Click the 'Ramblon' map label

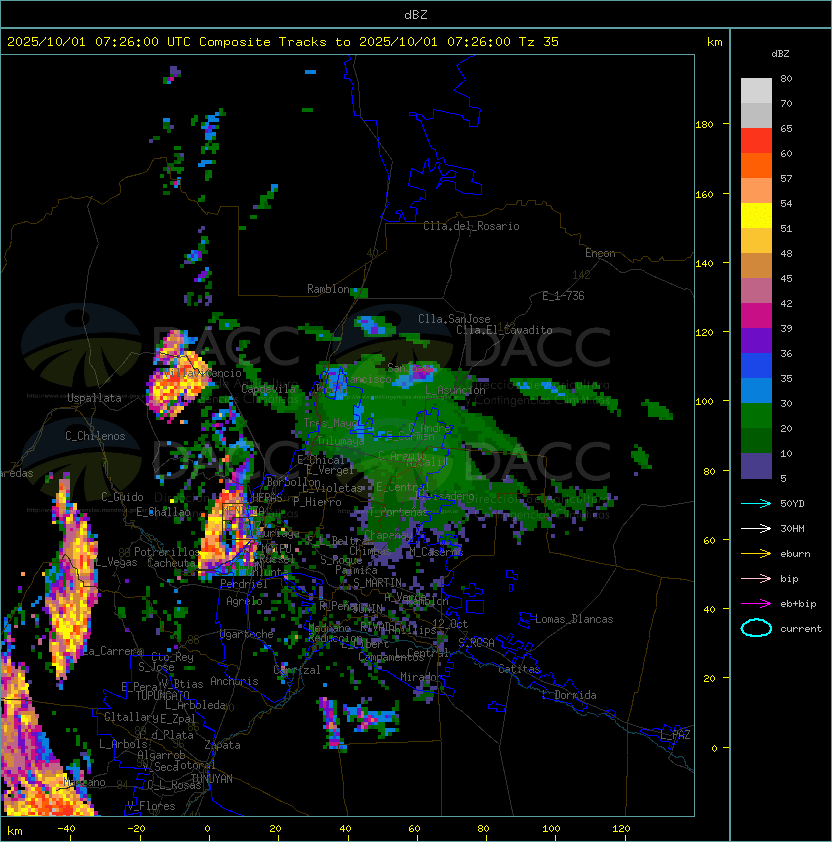328,289
